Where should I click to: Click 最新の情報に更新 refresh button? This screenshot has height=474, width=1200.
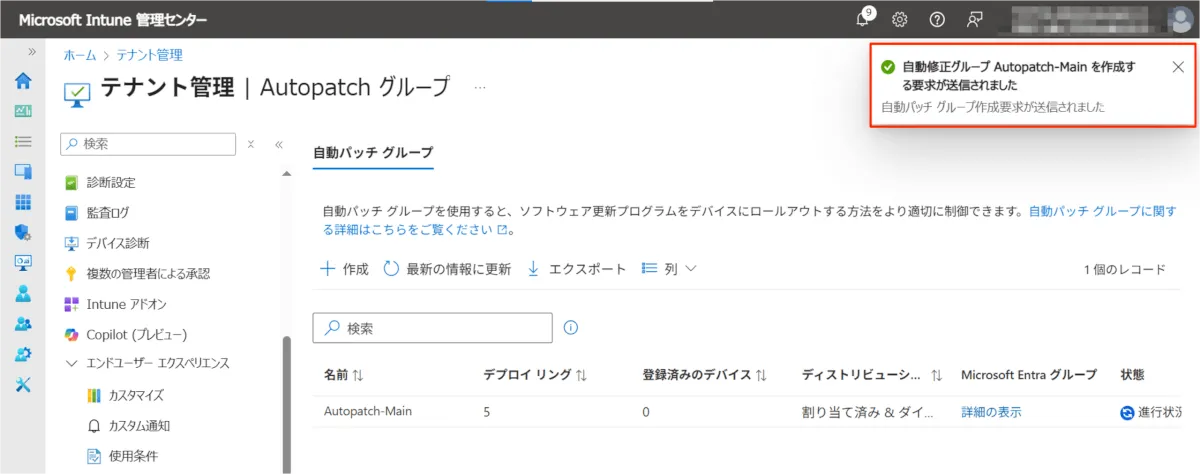click(447, 269)
